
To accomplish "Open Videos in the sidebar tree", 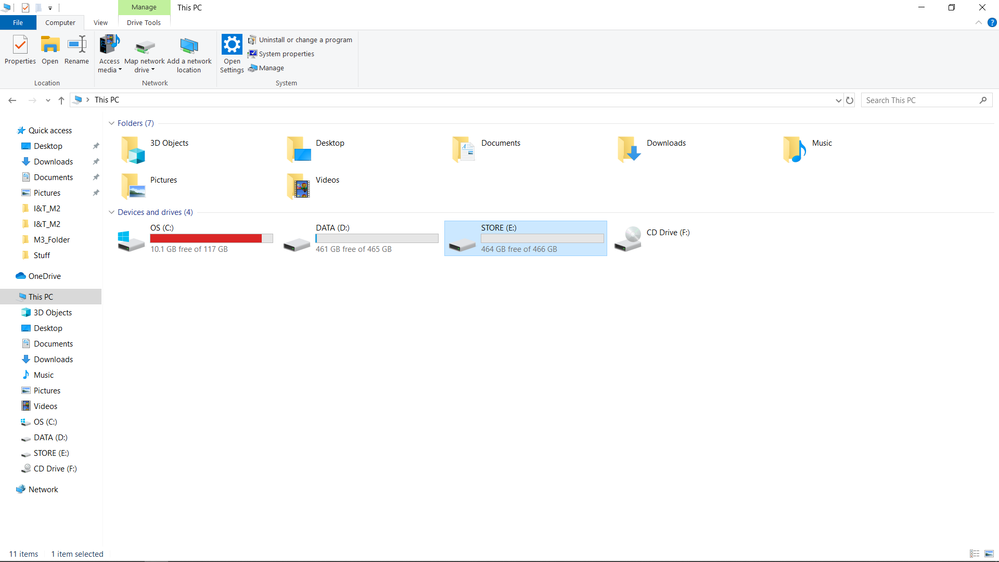I will [x=40, y=406].
